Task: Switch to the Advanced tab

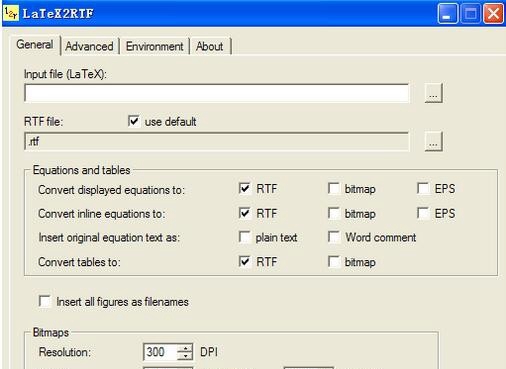Action: pos(89,46)
